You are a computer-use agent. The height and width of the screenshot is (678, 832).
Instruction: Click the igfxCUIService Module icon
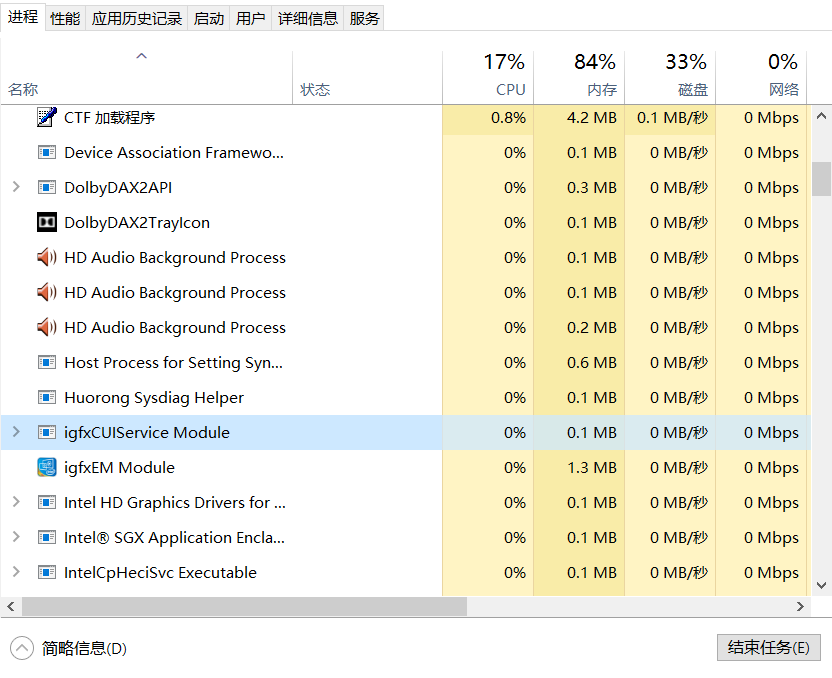click(47, 433)
